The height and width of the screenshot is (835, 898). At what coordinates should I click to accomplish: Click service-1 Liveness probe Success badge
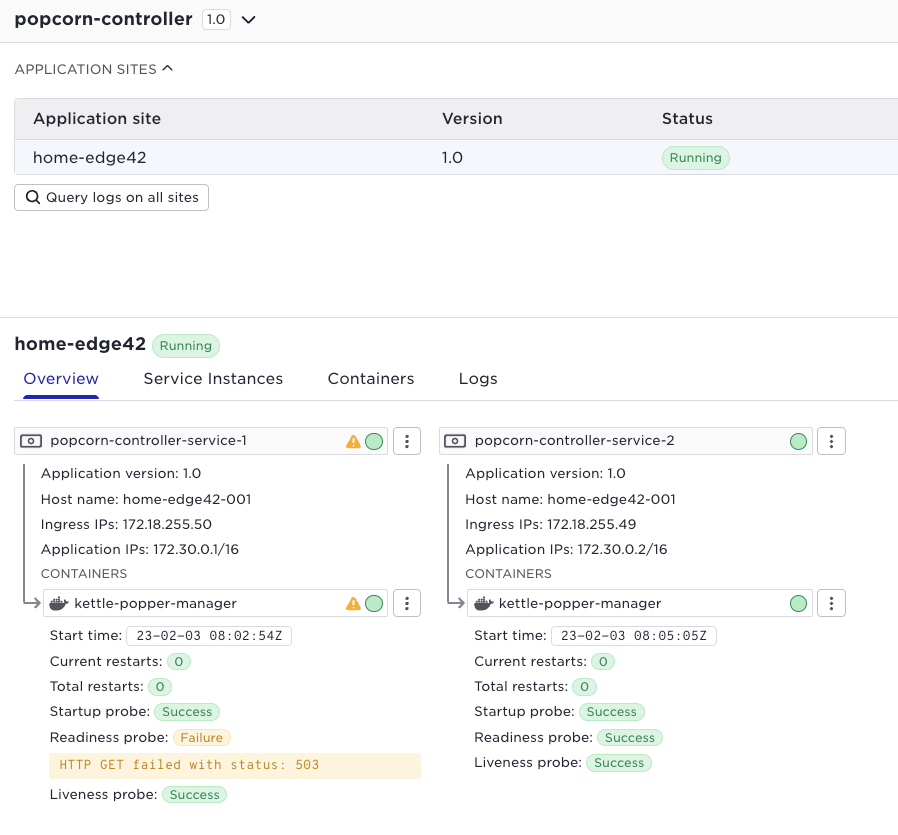[x=194, y=795]
